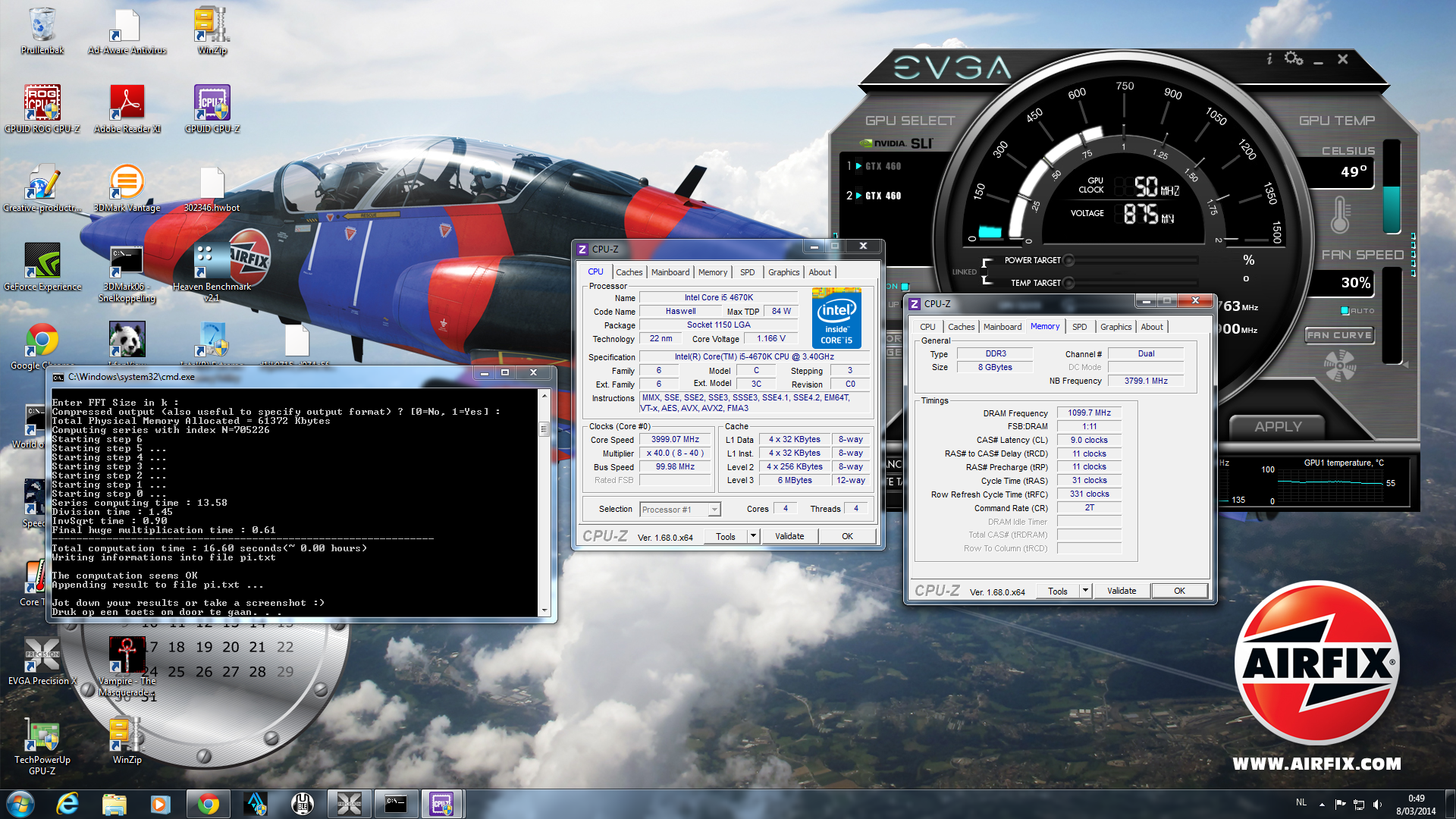This screenshot has width=1456, height=819.
Task: Open Google Chrome desktop shortcut
Action: pos(42,346)
